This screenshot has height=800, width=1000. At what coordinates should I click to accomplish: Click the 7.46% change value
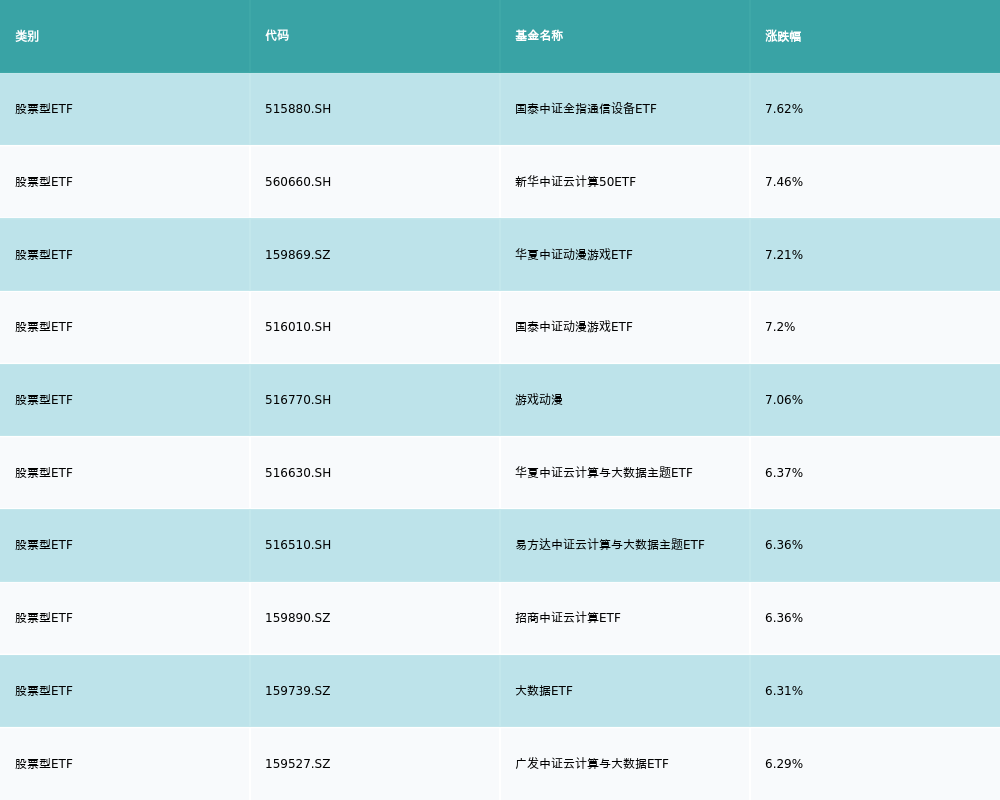coord(784,182)
